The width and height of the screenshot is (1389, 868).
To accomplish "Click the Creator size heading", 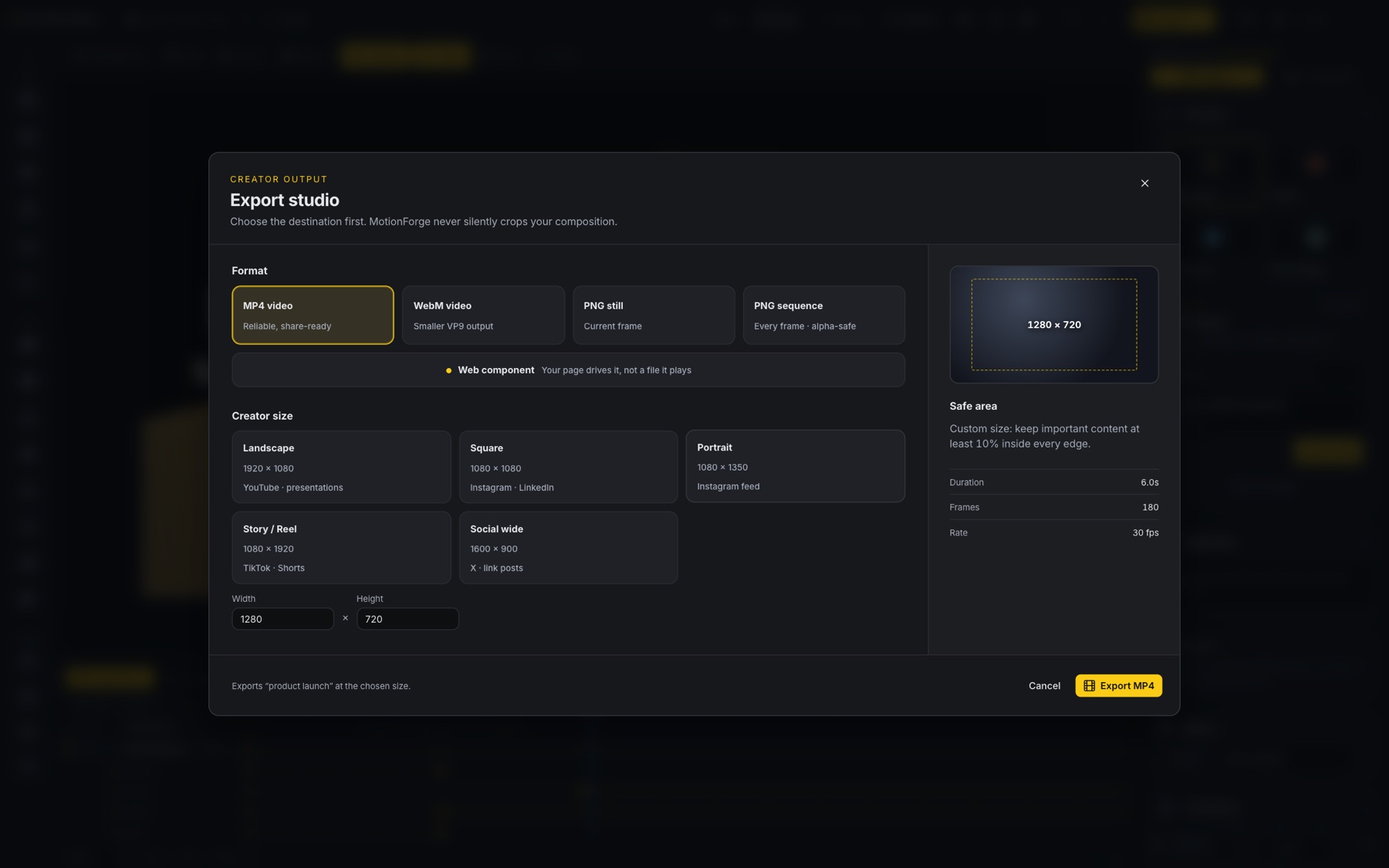I will click(x=262, y=415).
